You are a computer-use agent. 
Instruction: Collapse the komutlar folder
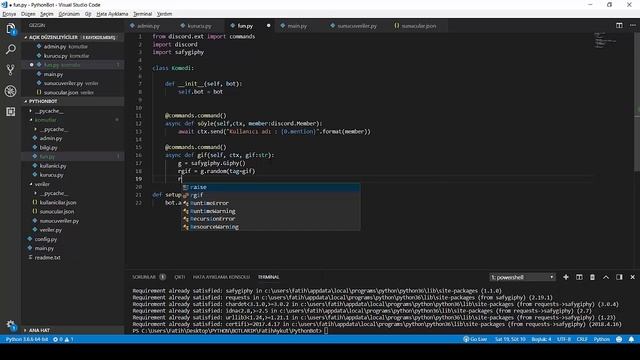tap(73, 120)
